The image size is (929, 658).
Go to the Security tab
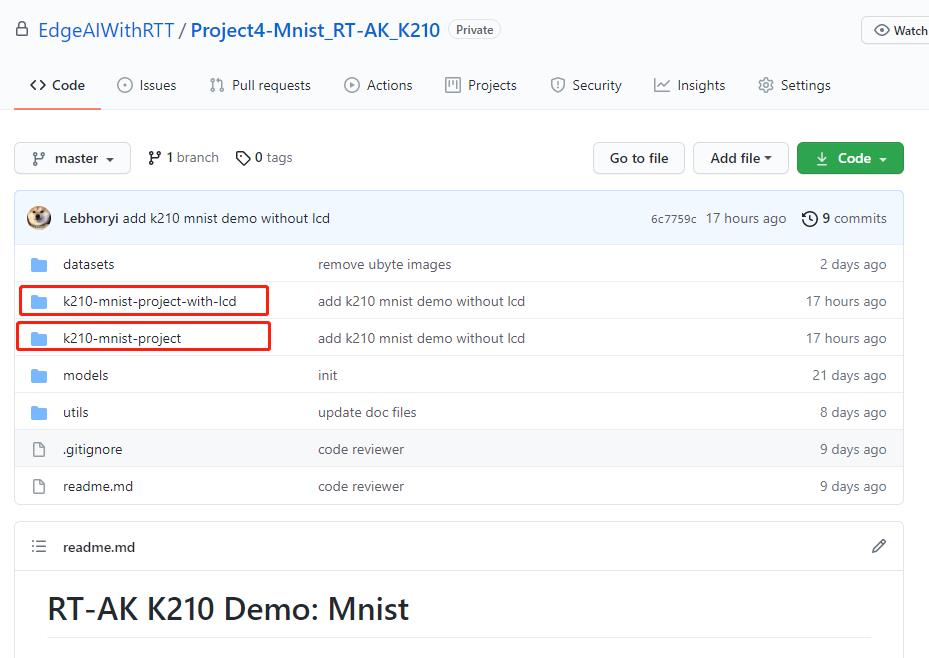(x=586, y=85)
